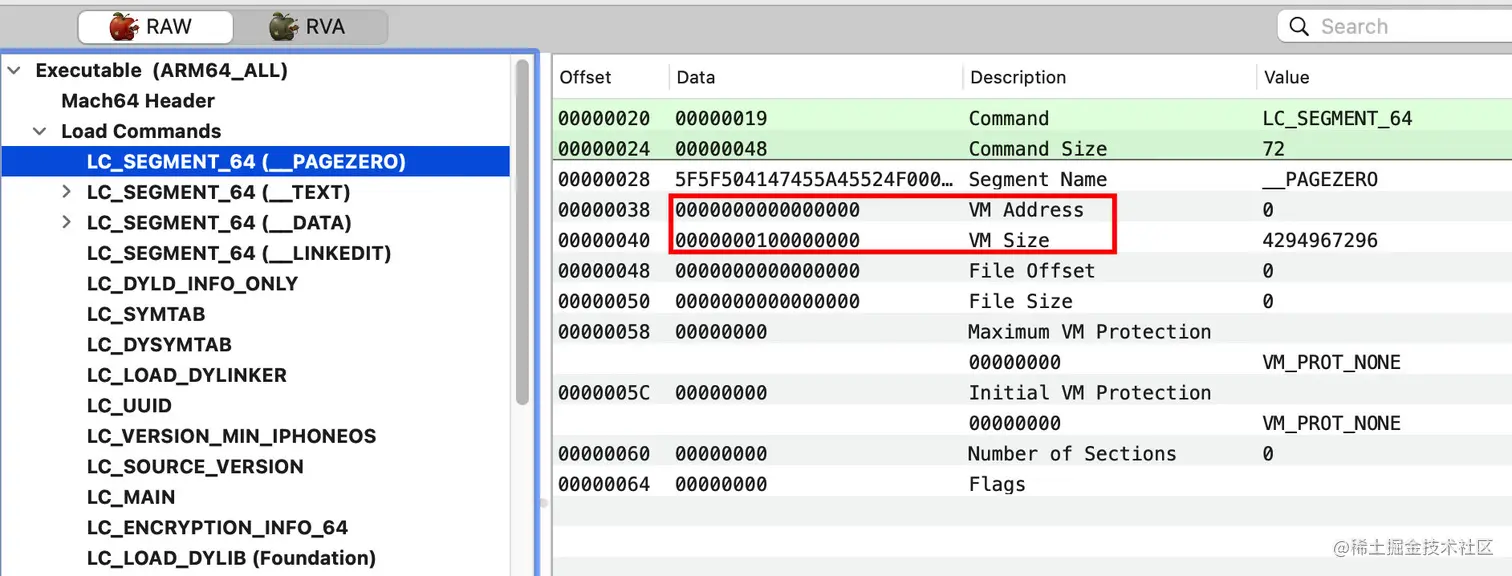Click the apple icon in RVA button
This screenshot has height=576, width=1512.
pyautogui.click(x=283, y=27)
